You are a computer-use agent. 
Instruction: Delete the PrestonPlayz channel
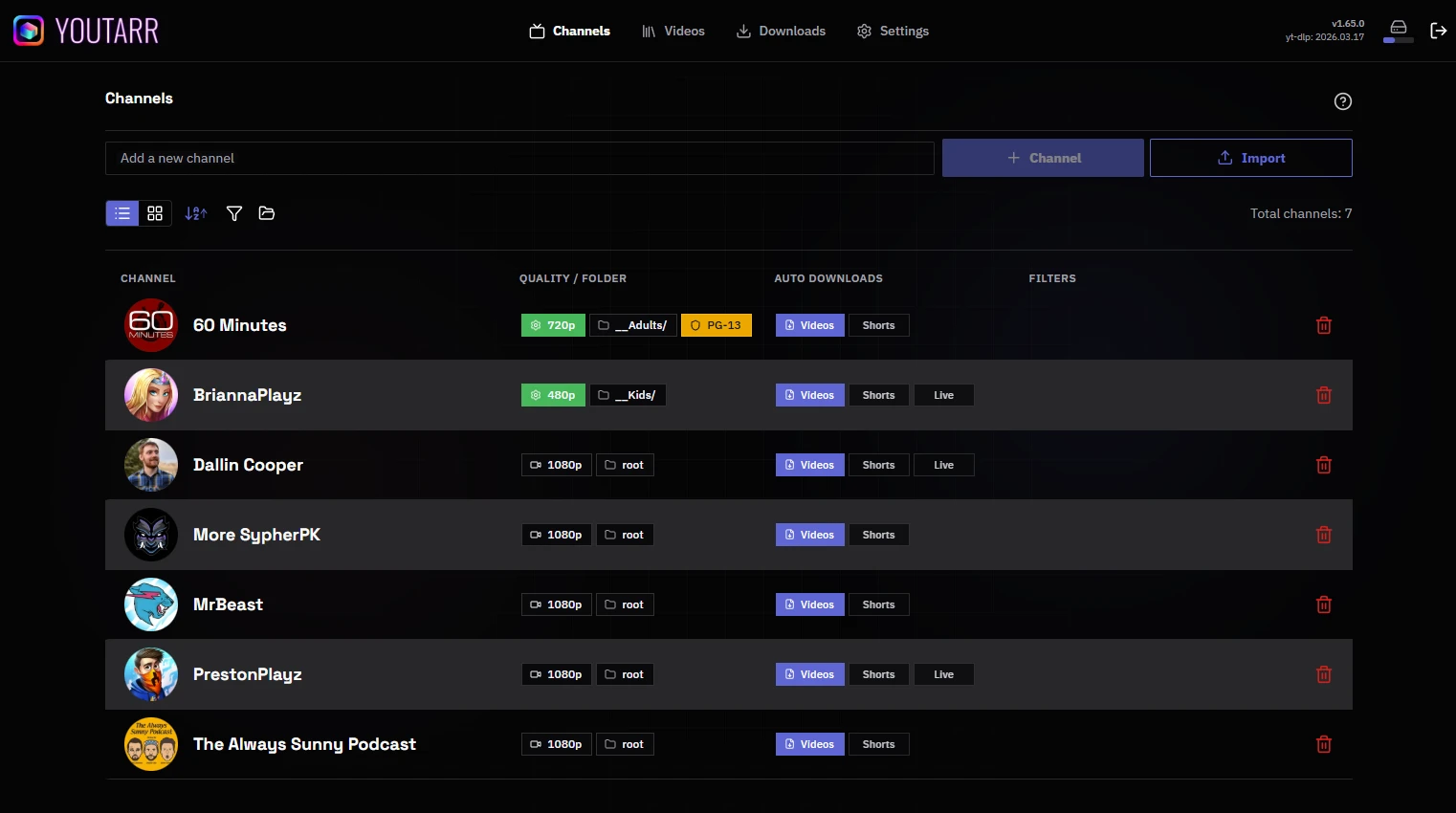pos(1324,674)
